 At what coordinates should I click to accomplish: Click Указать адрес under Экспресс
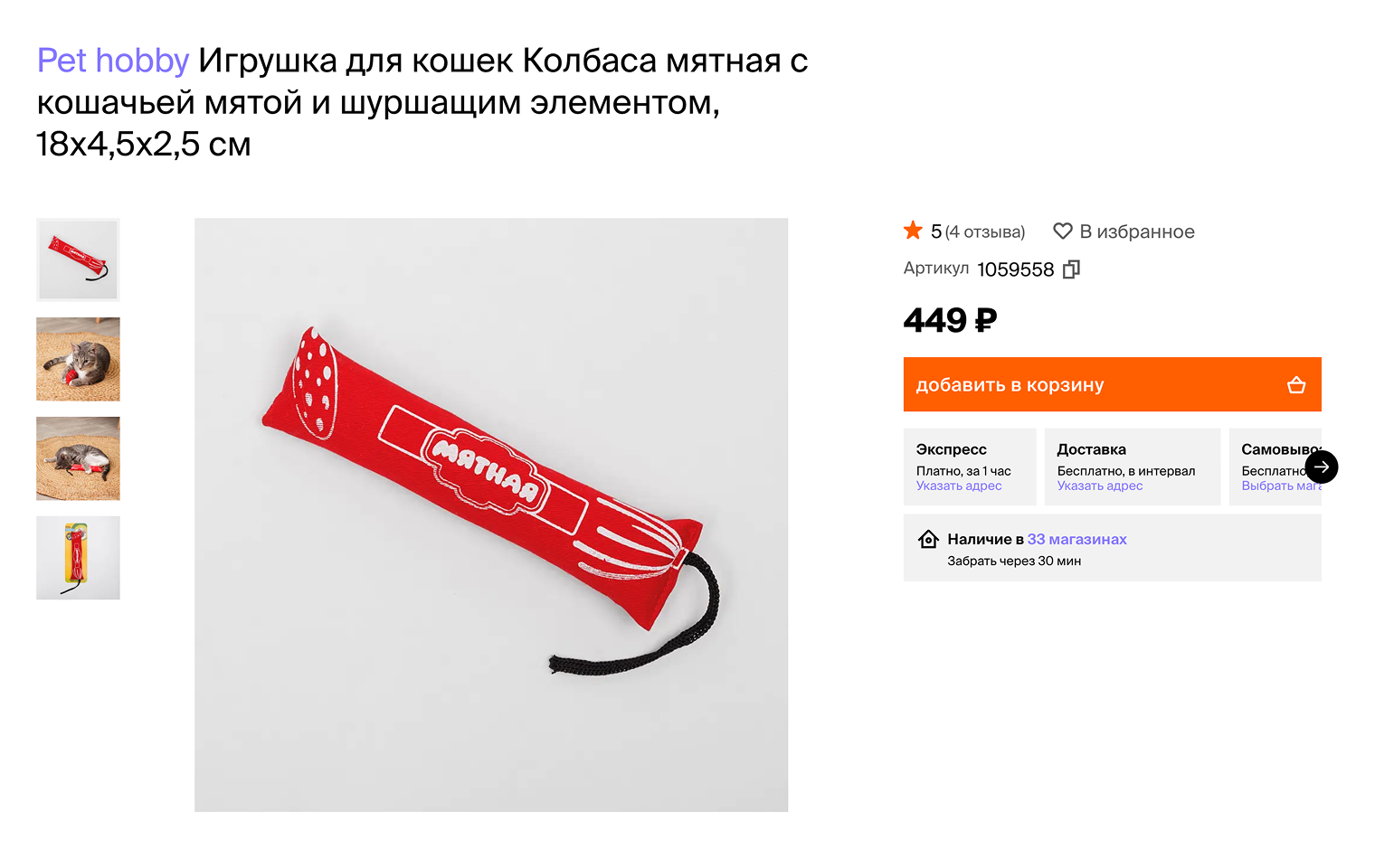[959, 486]
